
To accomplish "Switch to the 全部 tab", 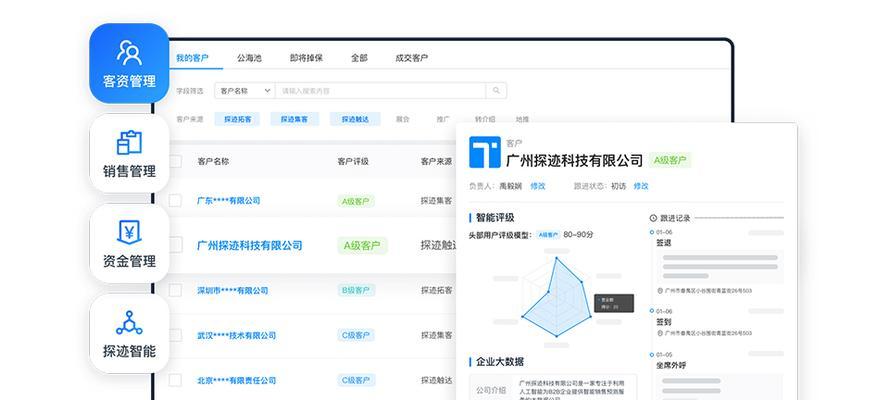I will point(359,58).
